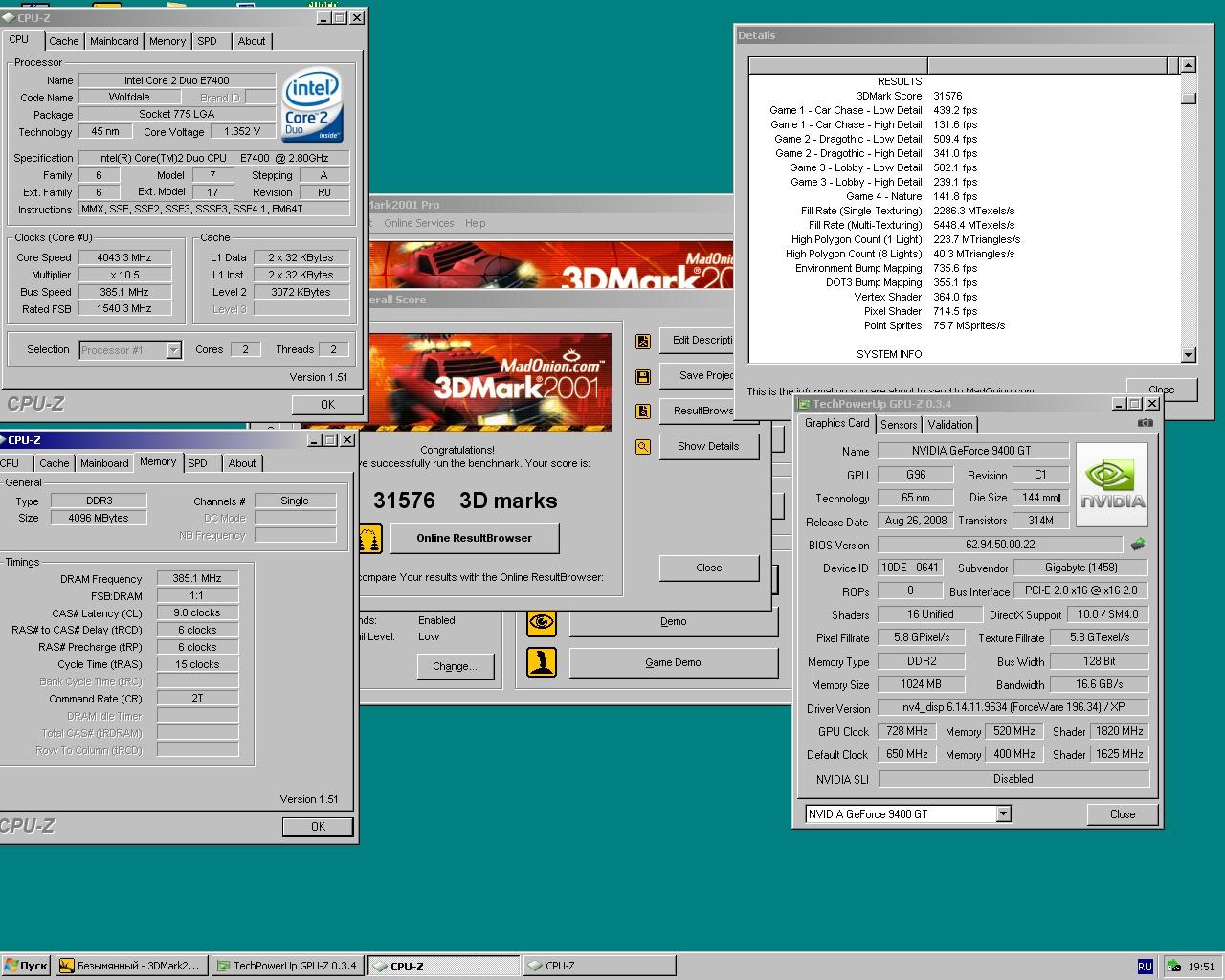The image size is (1225, 980).
Task: Switch to the 3DMark2001 taskbar button
Action: [130, 966]
